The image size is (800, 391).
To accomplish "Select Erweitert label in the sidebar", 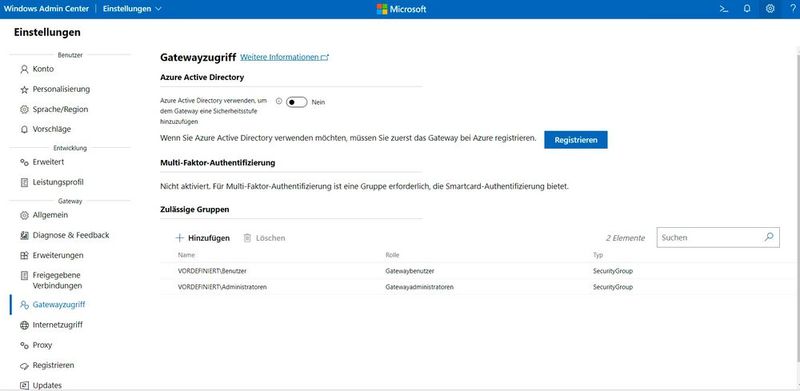I will coord(48,162).
